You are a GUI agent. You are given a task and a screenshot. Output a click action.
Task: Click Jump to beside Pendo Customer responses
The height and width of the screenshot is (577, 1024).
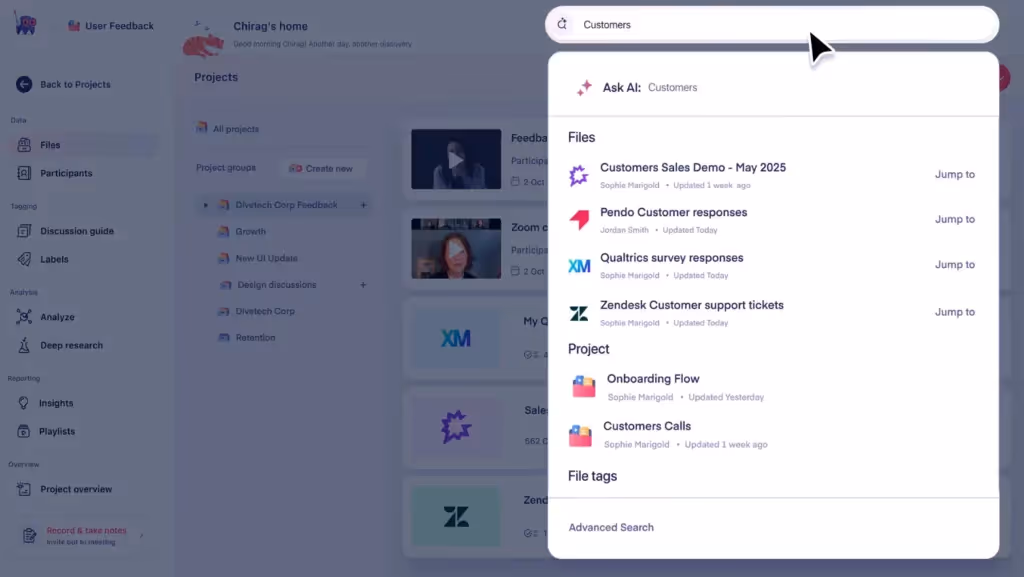tap(954, 219)
